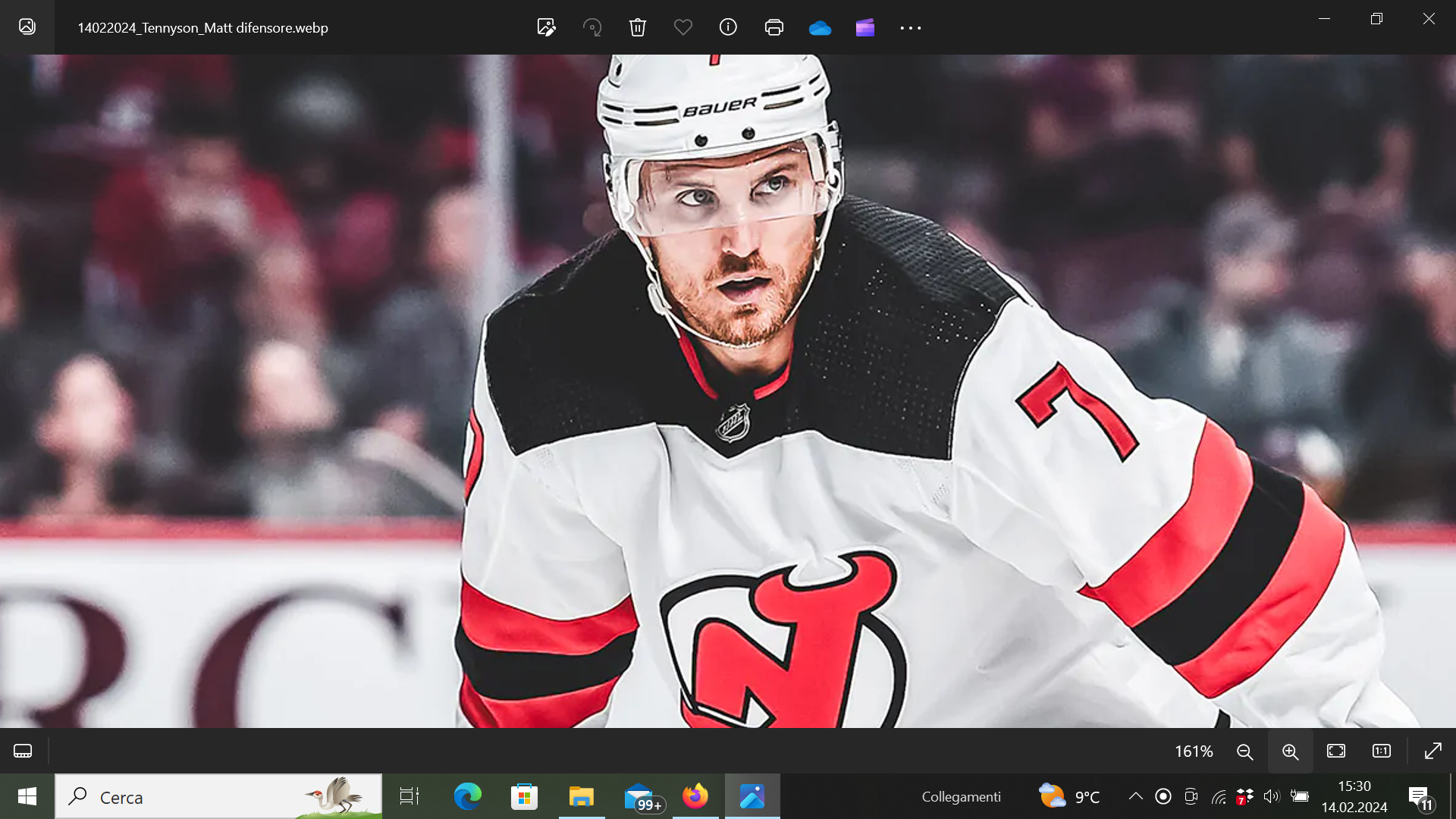This screenshot has width=1456, height=819.
Task: Print the image with the printer icon
Action: click(x=774, y=27)
